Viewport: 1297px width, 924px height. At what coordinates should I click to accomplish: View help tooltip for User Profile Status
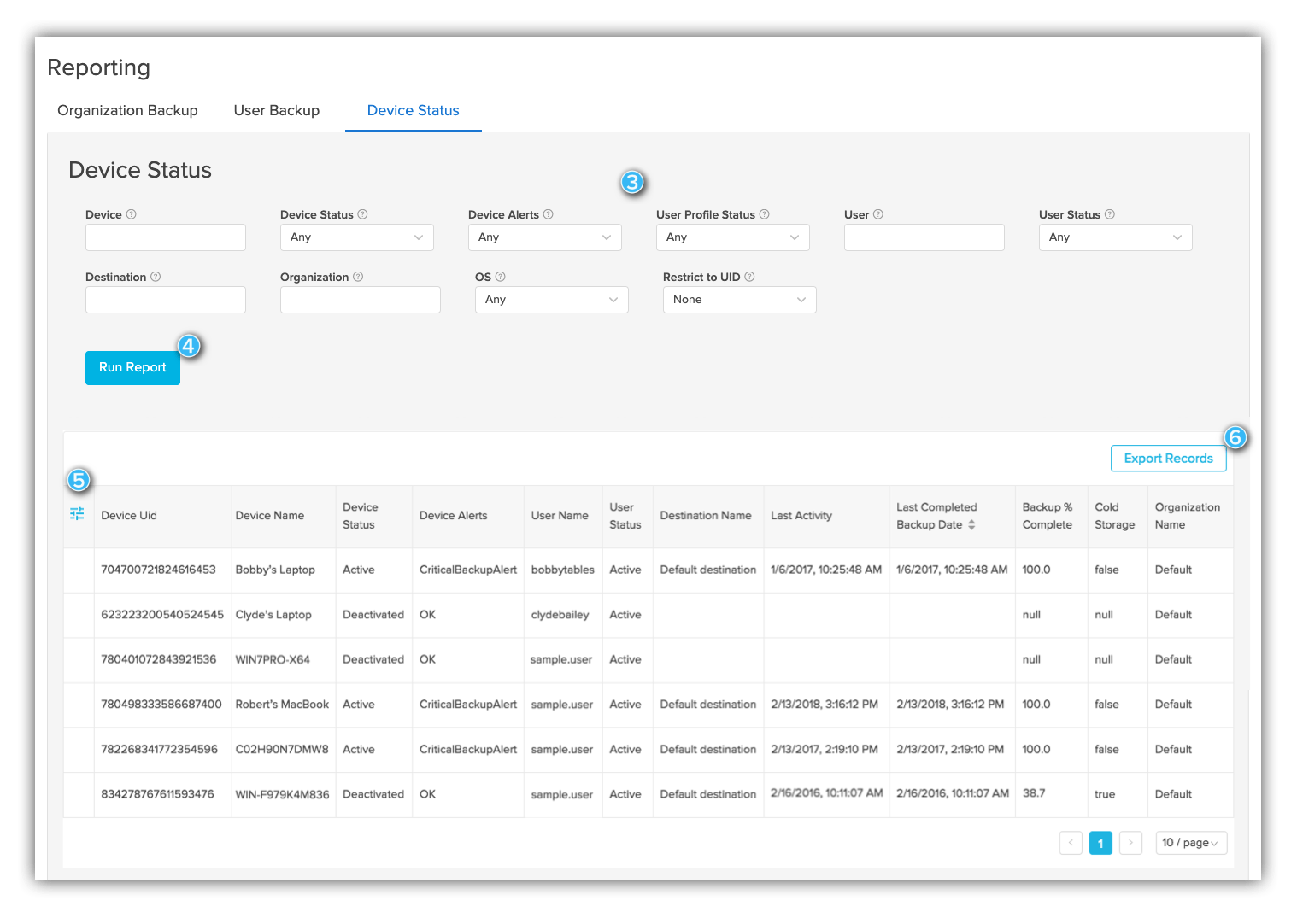[764, 214]
